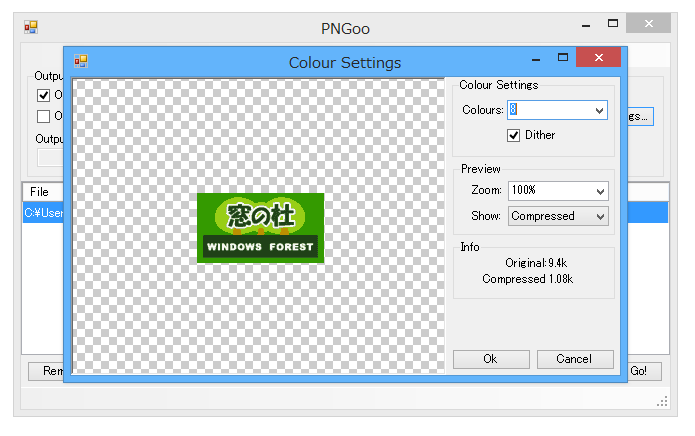Click the output path field in PNGoo window
This screenshot has width=695, height=436.
(50, 158)
